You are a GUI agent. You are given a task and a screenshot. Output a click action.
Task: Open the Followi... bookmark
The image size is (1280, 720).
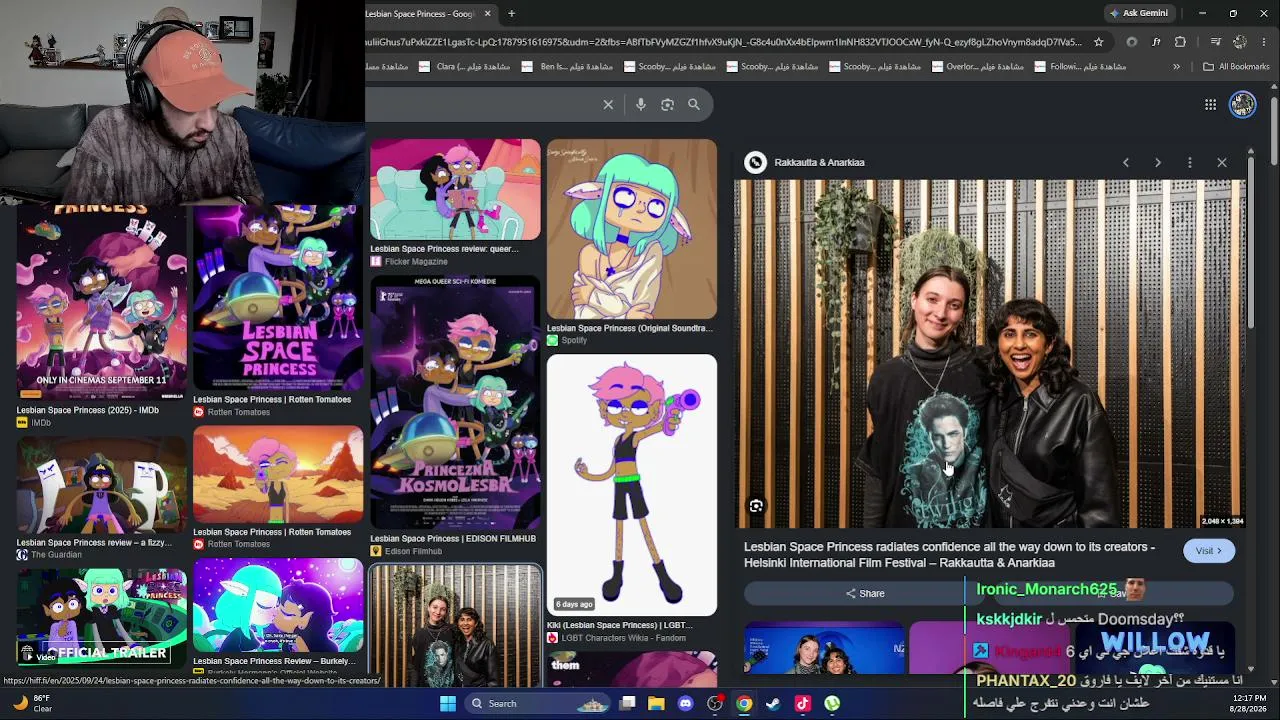(x=1080, y=67)
